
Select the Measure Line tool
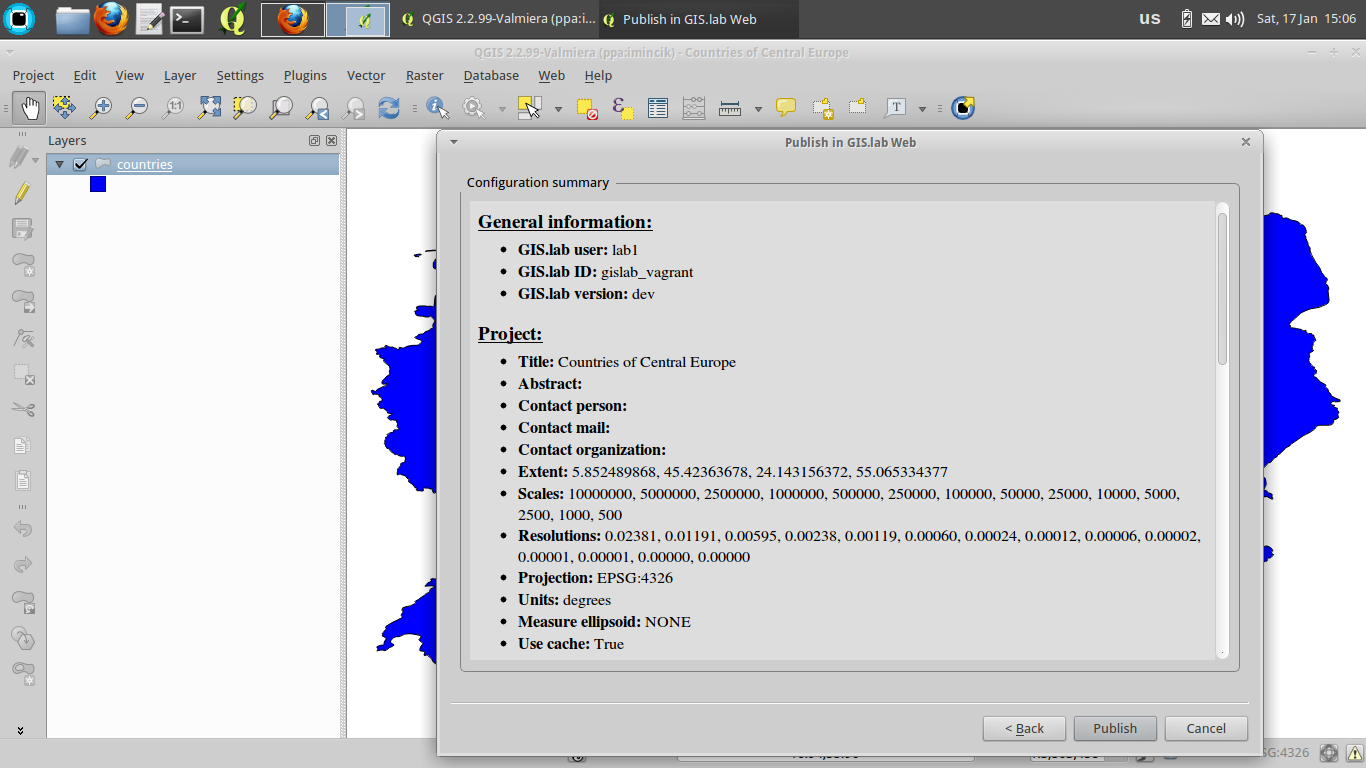(x=730, y=108)
